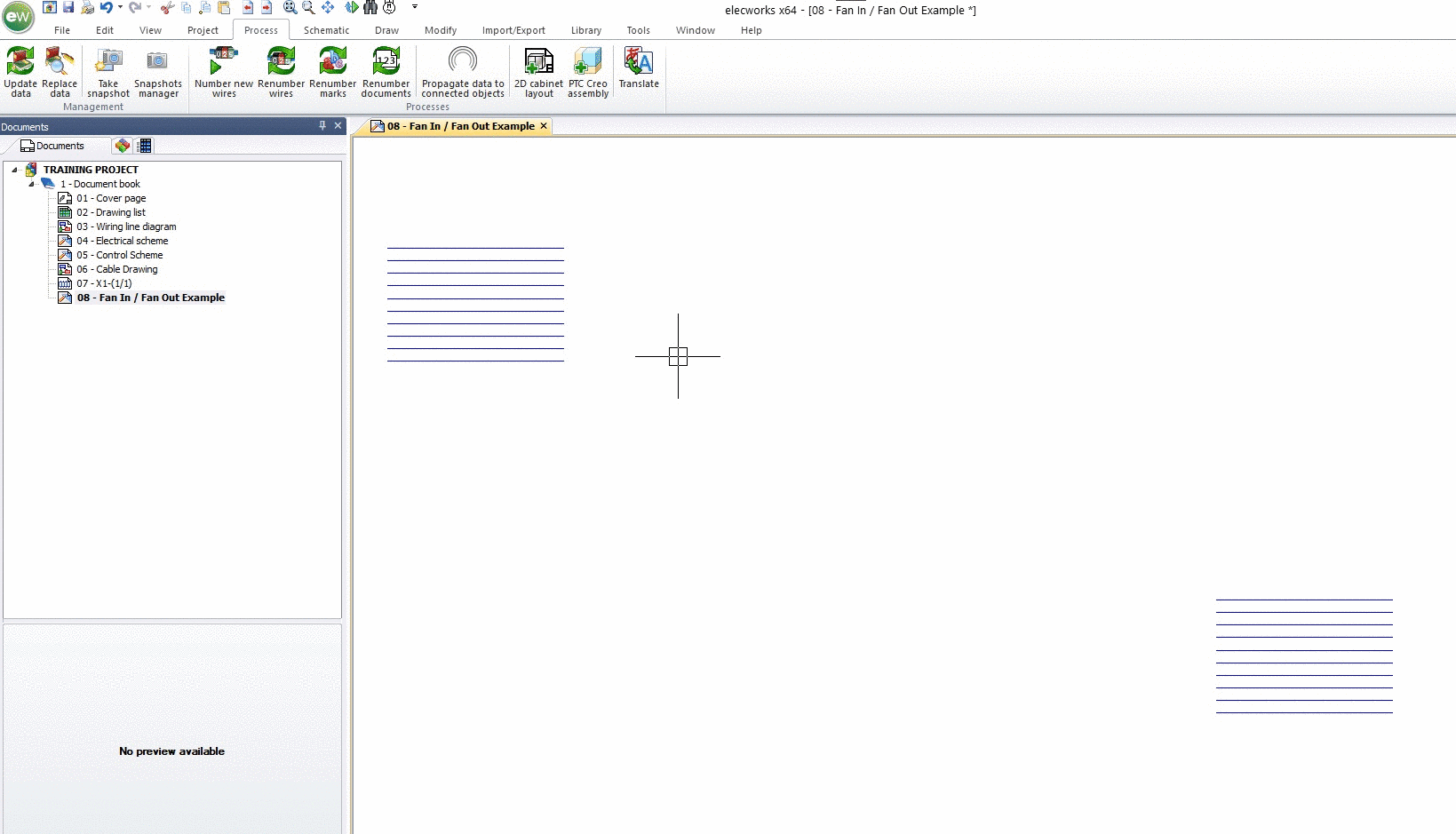1456x834 pixels.
Task: Open the Tools ribbon tab
Action: click(638, 30)
